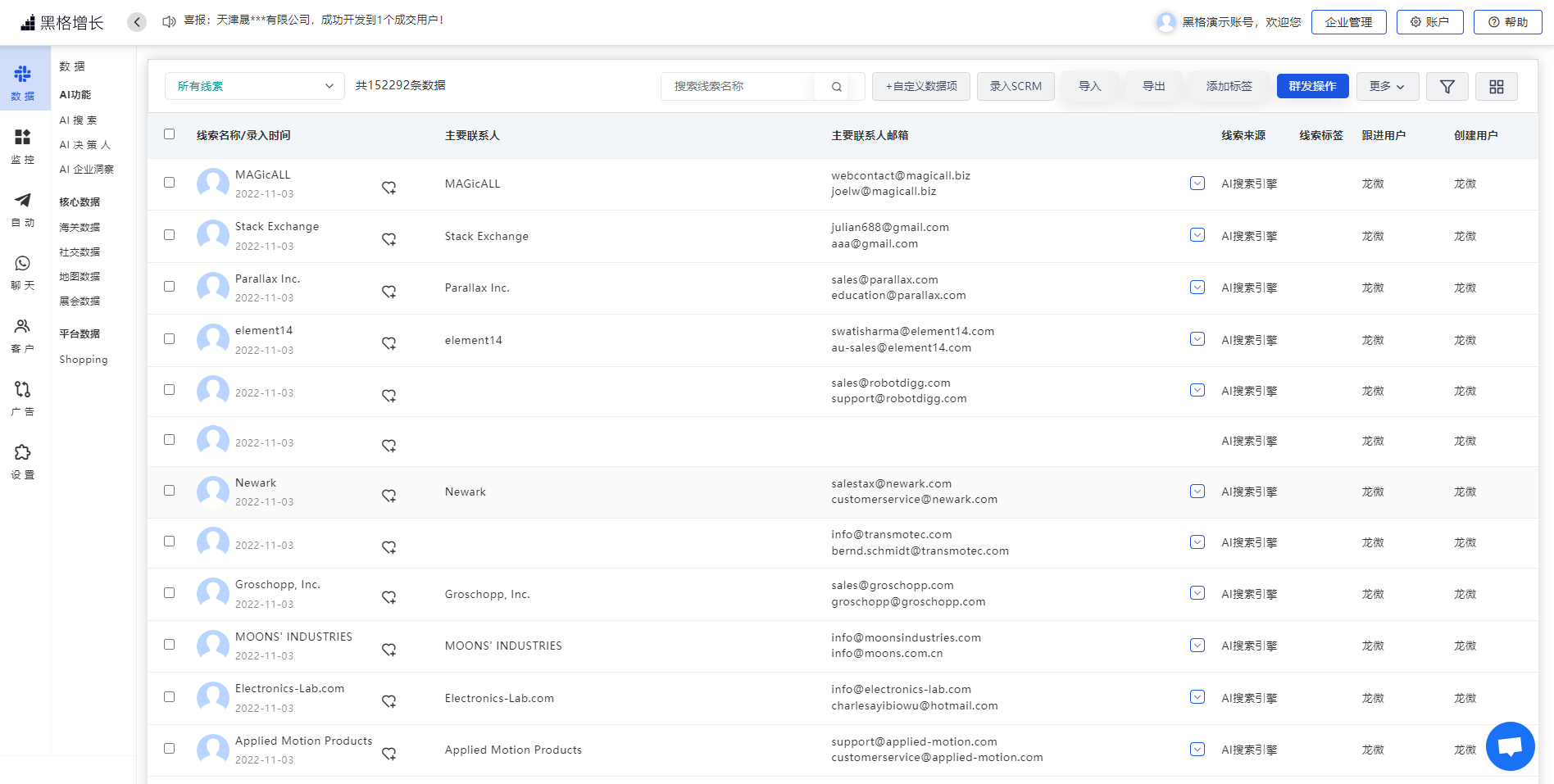Toggle the select-all checkbox in header

click(170, 134)
